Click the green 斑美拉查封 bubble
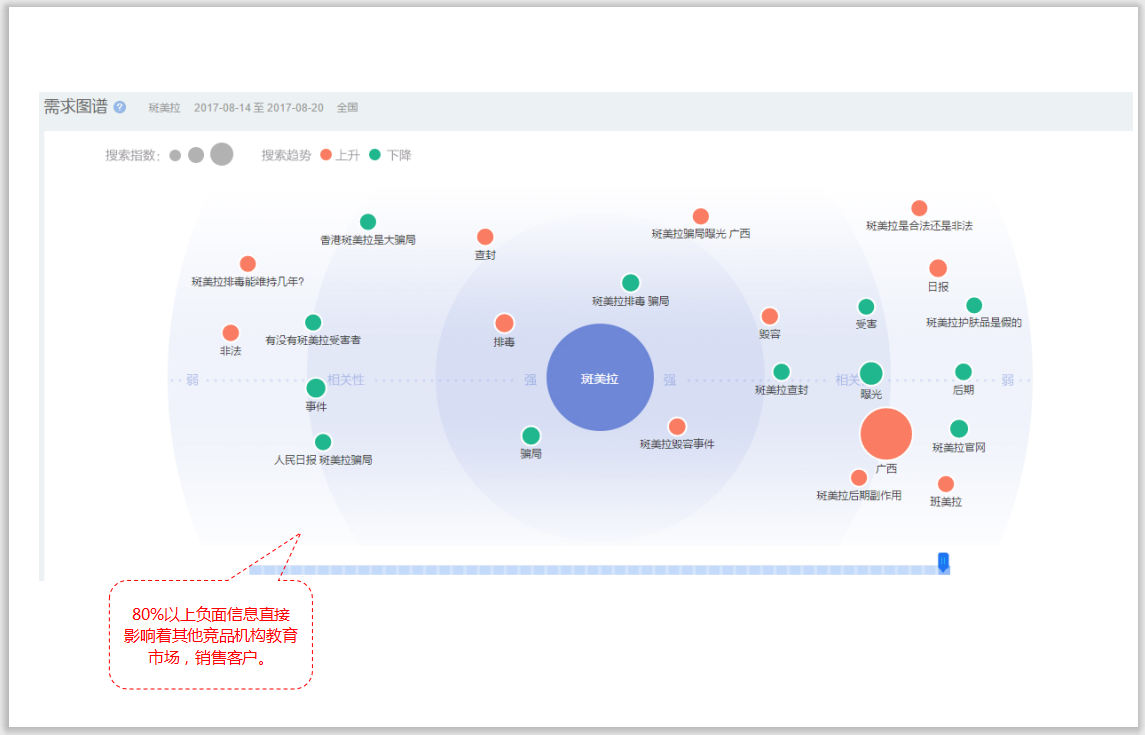Screen dimensions: 1145x735 (x=781, y=372)
